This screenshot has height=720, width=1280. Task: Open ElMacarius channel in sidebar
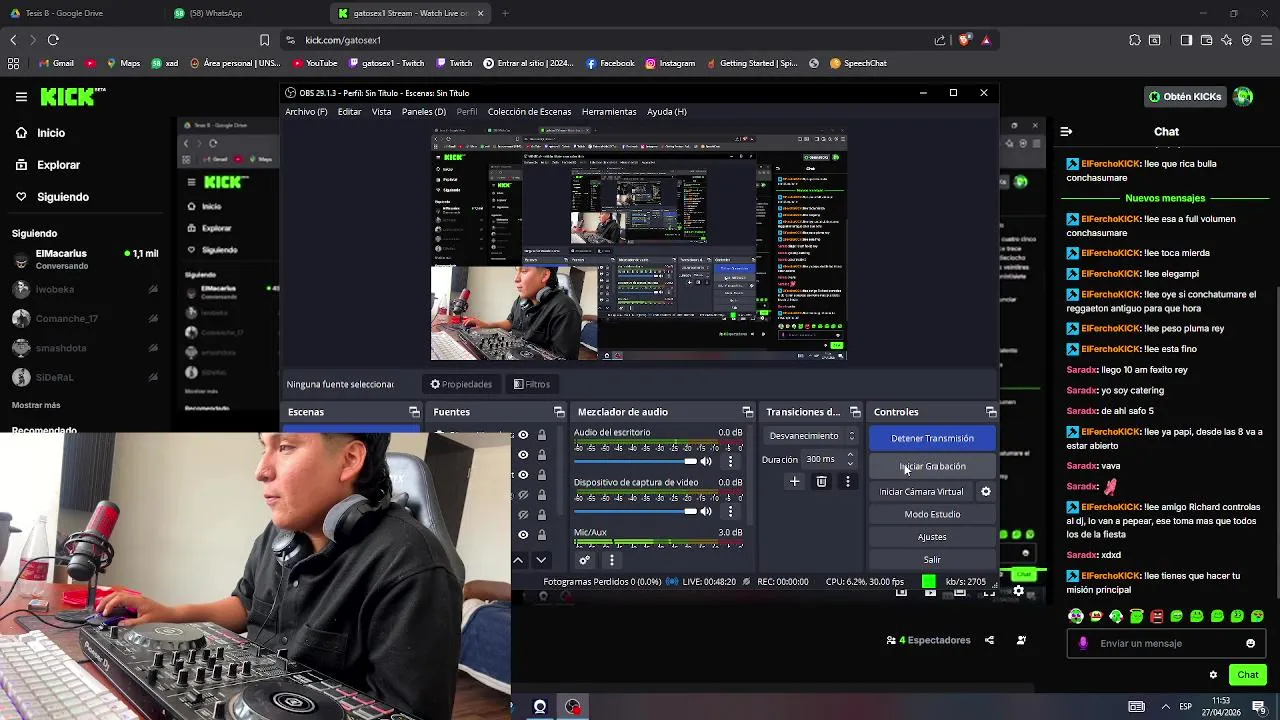click(x=85, y=259)
